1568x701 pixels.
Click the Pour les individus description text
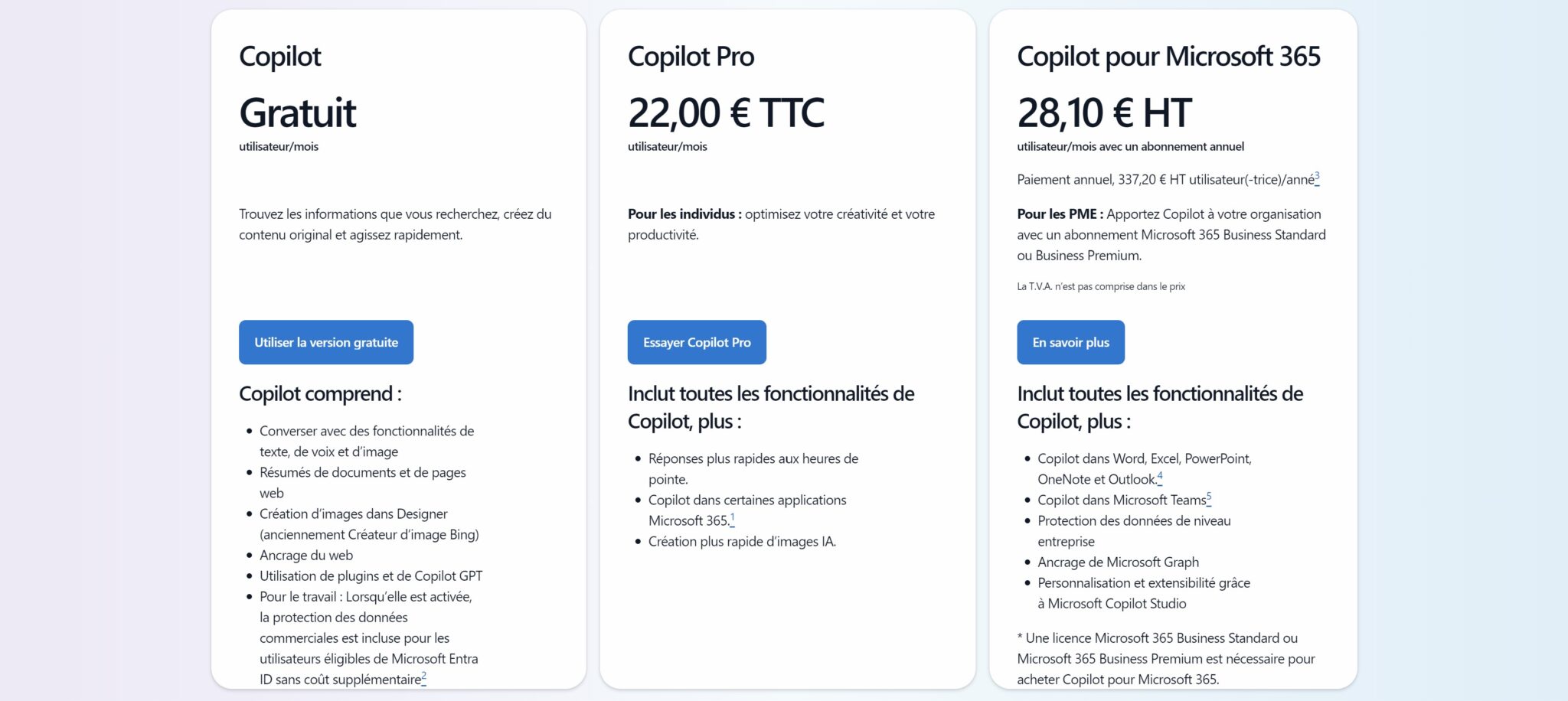click(x=781, y=224)
